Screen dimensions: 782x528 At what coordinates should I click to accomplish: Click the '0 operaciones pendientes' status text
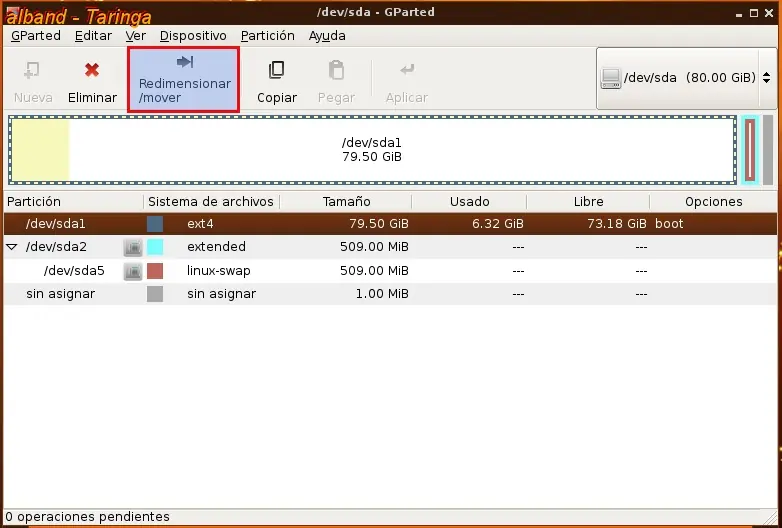[88, 517]
